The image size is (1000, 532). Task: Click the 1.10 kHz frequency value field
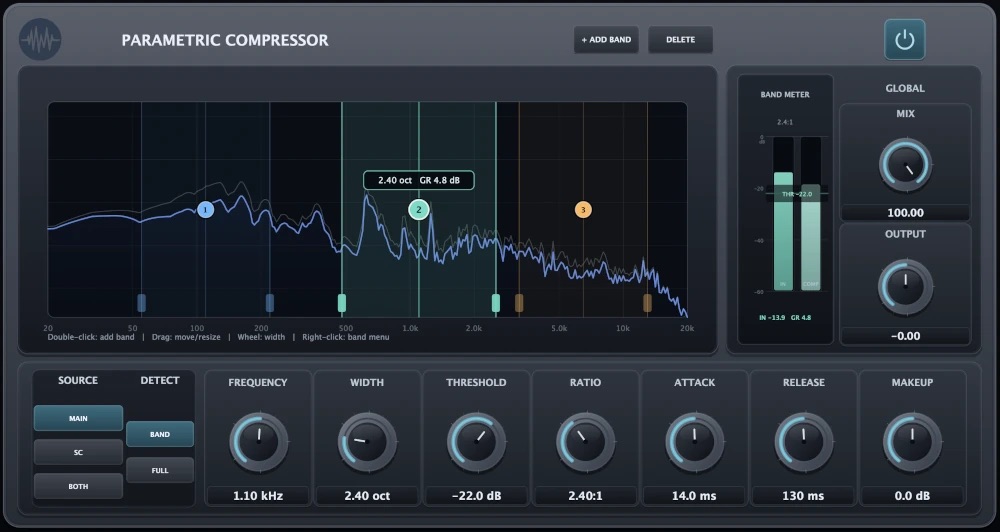point(258,496)
